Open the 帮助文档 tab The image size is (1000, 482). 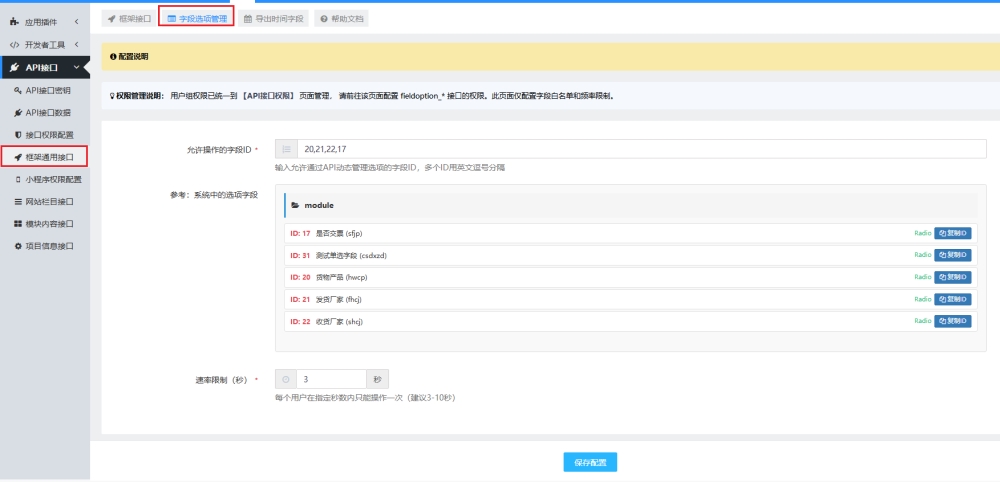click(340, 18)
